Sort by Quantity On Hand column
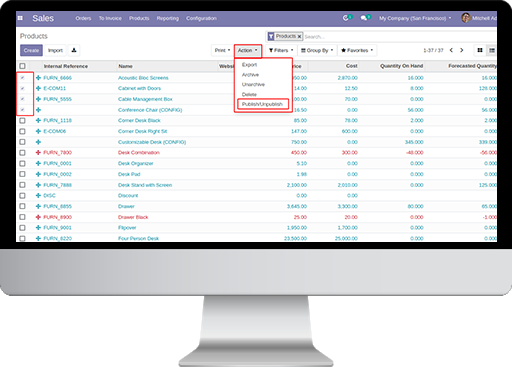 pyautogui.click(x=401, y=66)
